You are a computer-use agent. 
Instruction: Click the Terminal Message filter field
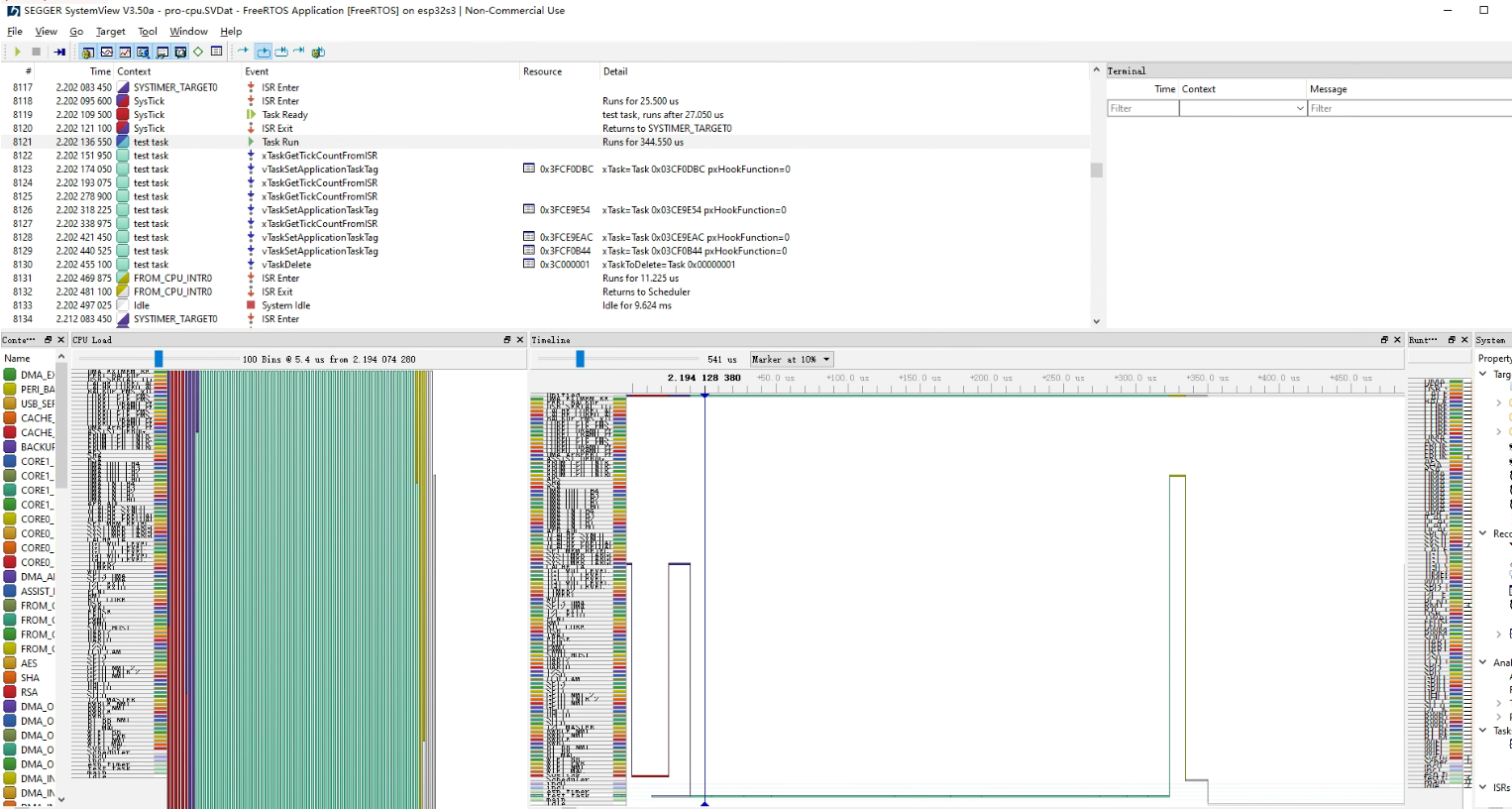1410,108
